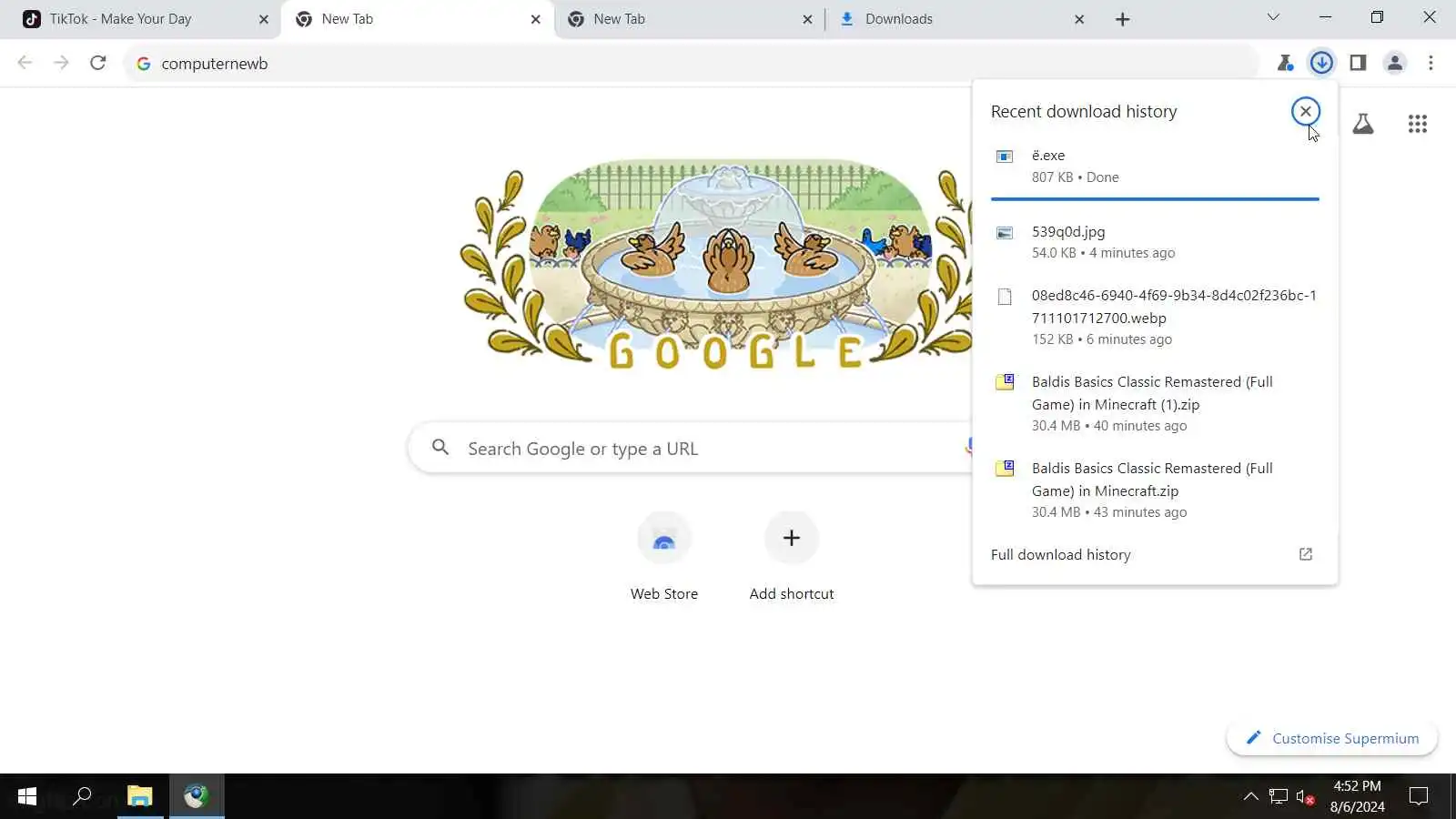Click the Supermium browser taskbar icon
The height and width of the screenshot is (819, 1456).
point(197,796)
